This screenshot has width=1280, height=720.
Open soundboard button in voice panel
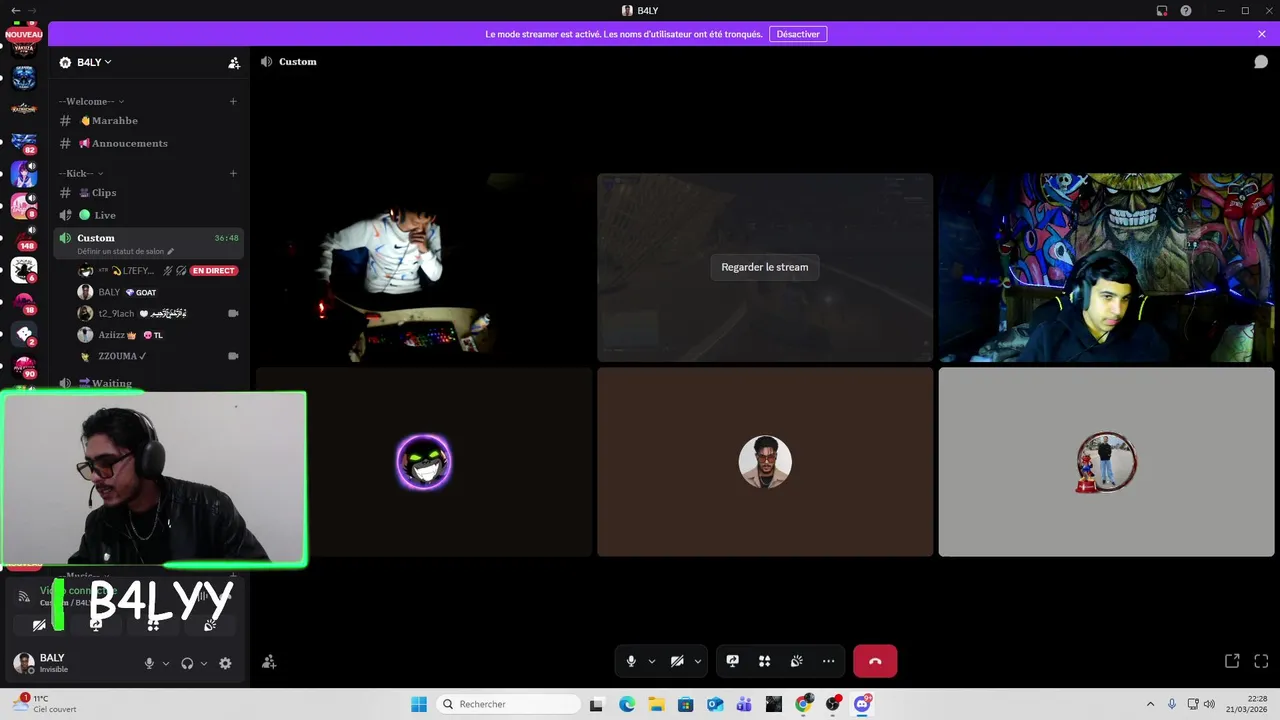point(210,625)
